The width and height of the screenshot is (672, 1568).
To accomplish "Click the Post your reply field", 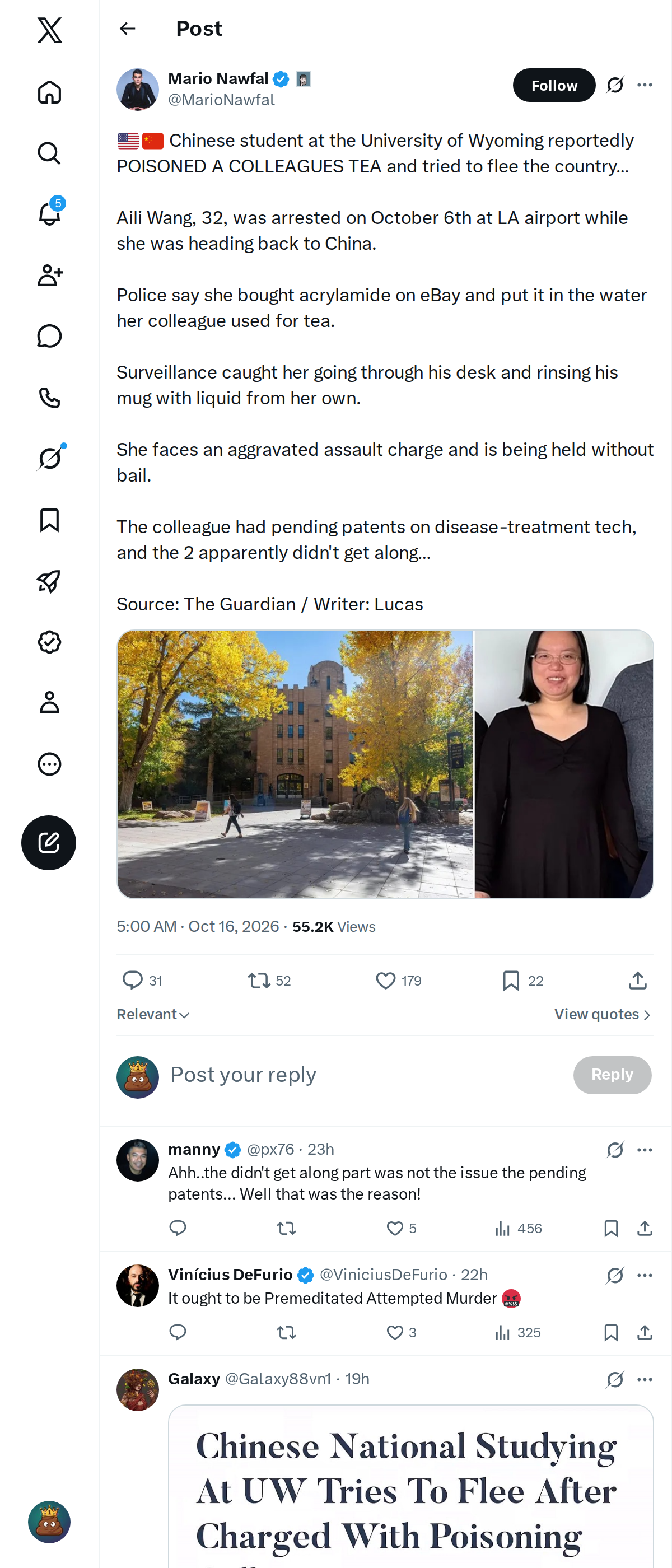I will click(365, 1074).
